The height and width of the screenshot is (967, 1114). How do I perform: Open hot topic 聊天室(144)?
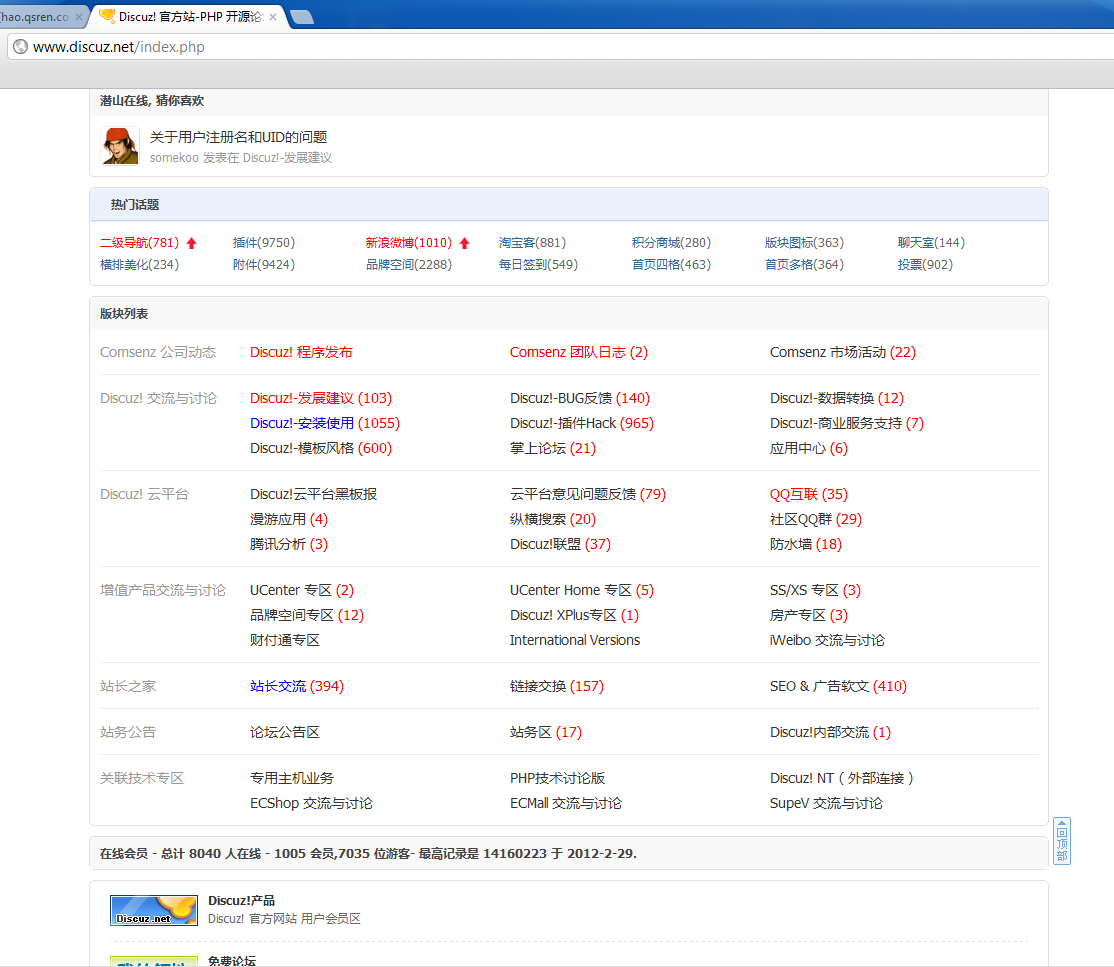931,243
